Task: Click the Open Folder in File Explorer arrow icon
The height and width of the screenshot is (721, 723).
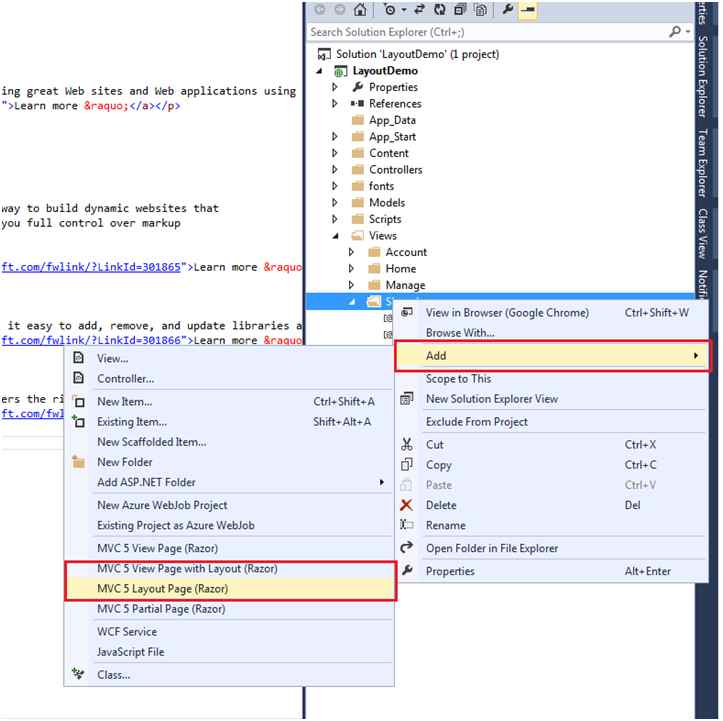Action: click(407, 548)
